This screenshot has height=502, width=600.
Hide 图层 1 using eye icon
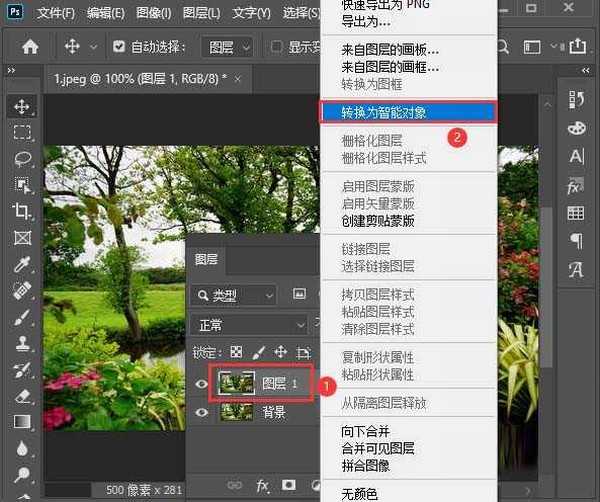tap(202, 384)
